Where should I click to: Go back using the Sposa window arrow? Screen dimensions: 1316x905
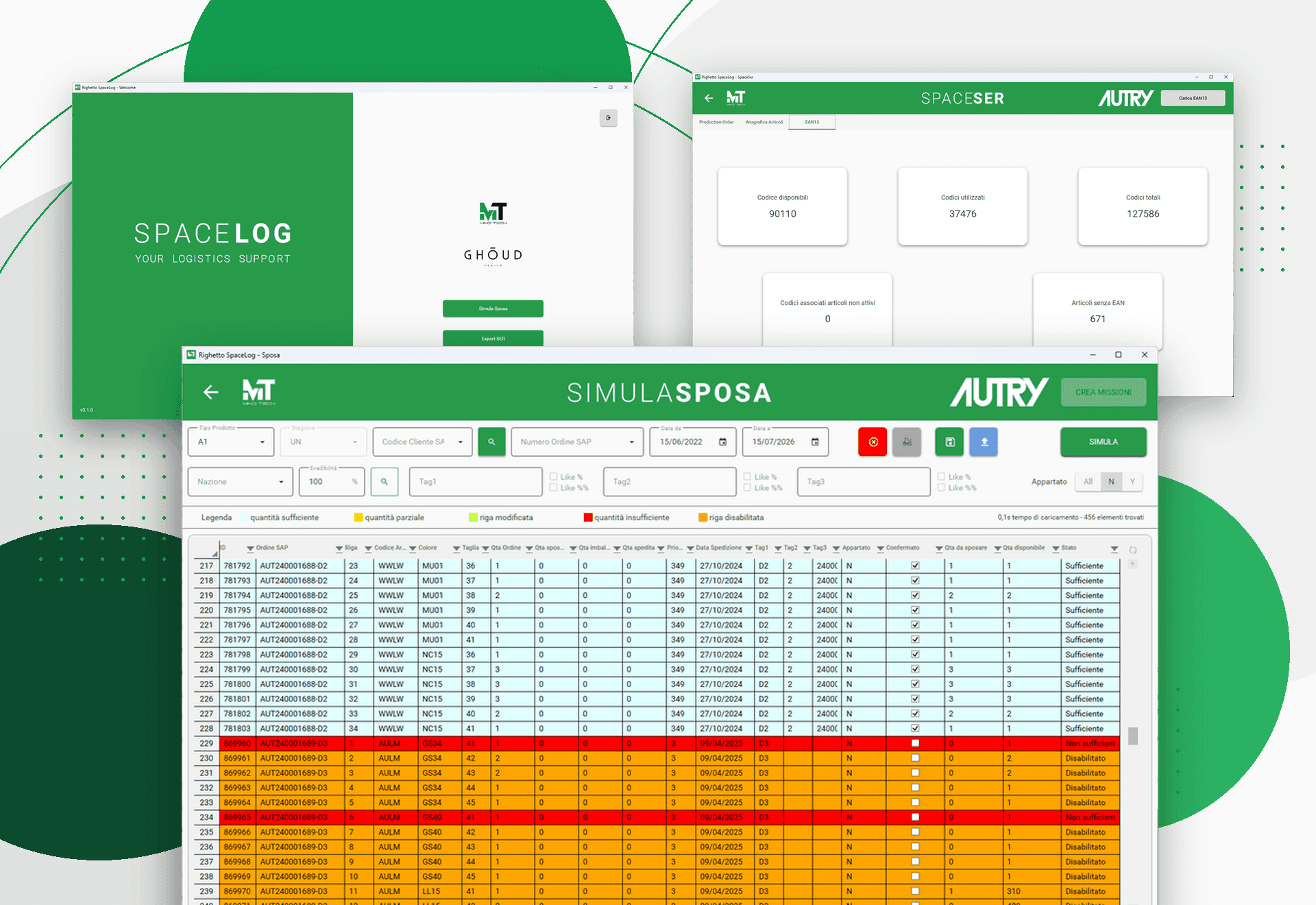[x=211, y=391]
